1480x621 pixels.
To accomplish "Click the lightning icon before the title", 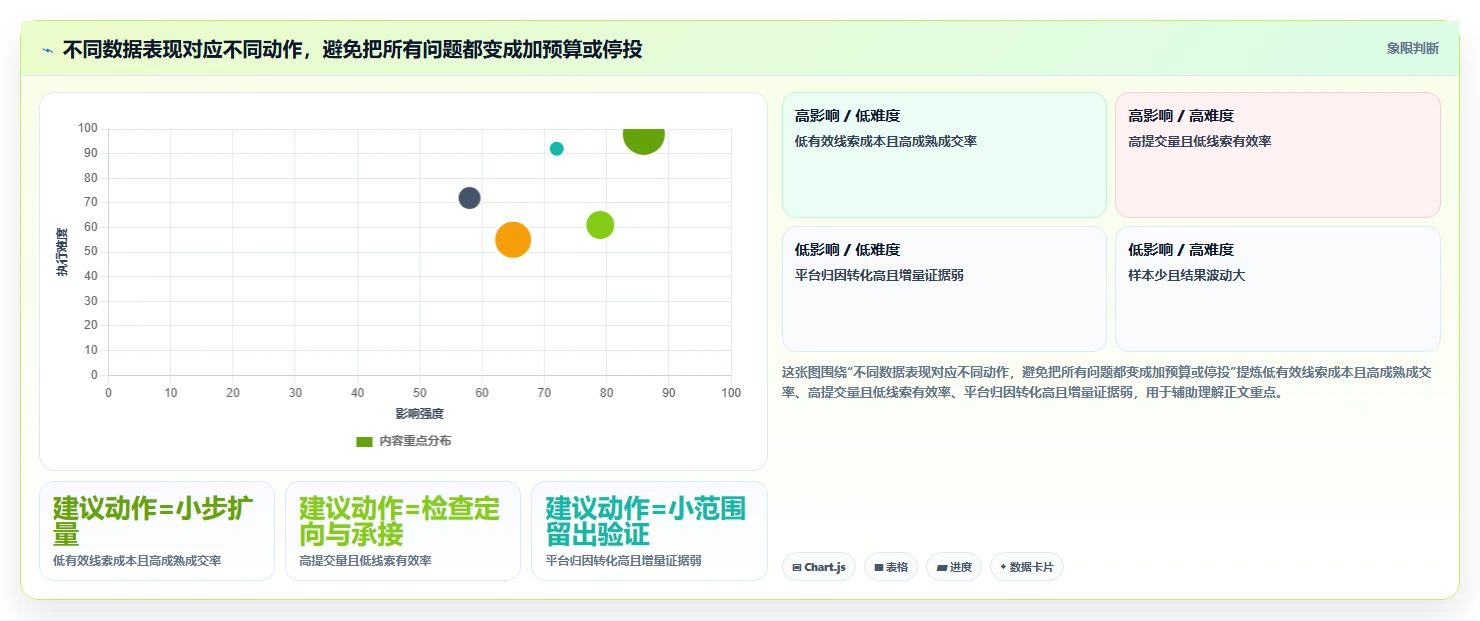I will [x=48, y=49].
